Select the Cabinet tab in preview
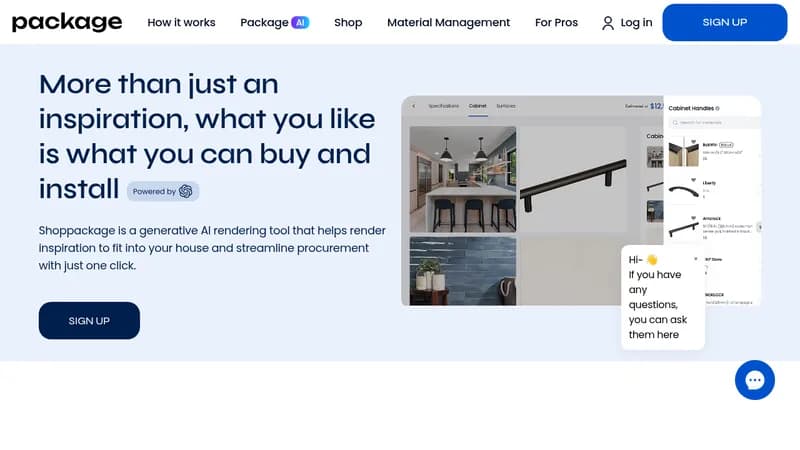The image size is (800, 450). [478, 106]
